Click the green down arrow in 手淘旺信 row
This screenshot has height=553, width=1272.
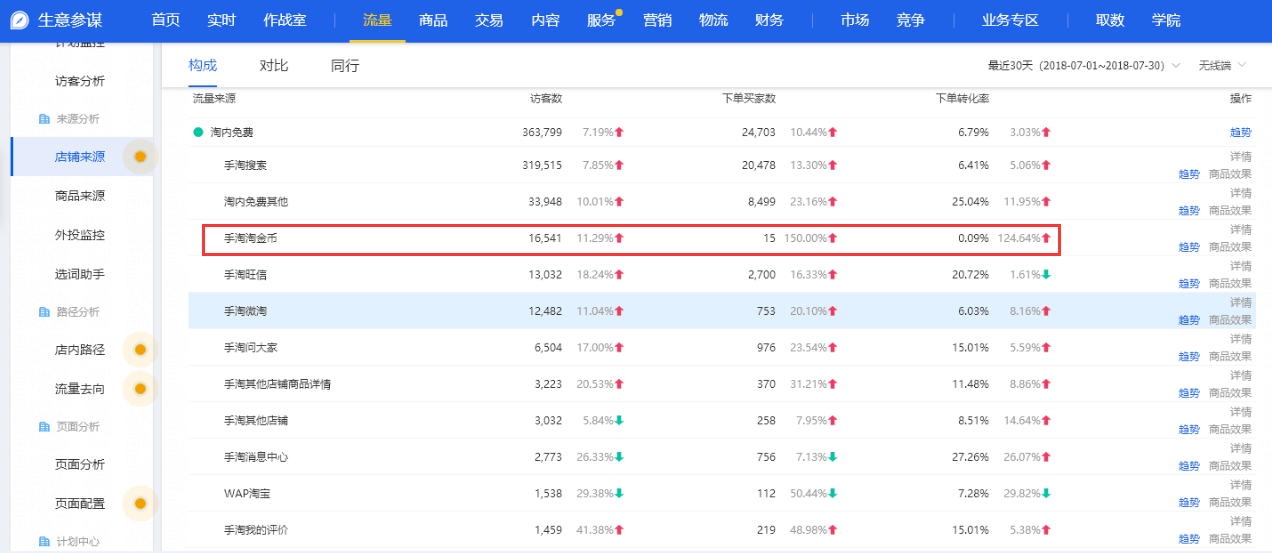coord(1046,275)
